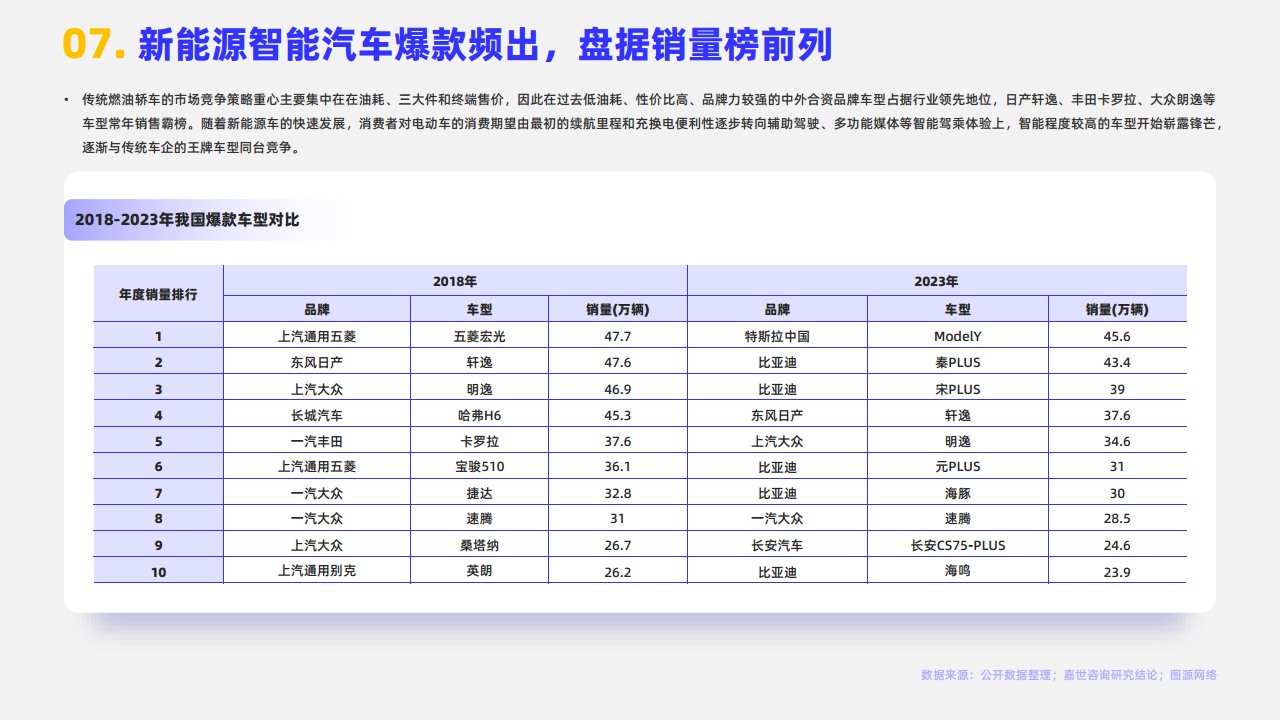
Task: Select the 数据来源 footer note
Action: 1069,675
